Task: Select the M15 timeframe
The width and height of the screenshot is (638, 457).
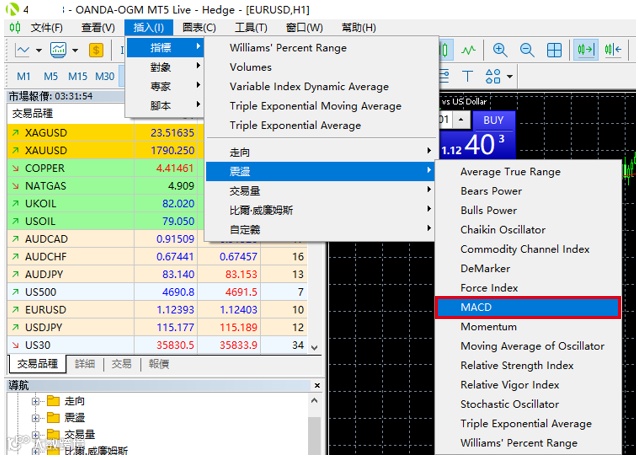Action: (78, 76)
